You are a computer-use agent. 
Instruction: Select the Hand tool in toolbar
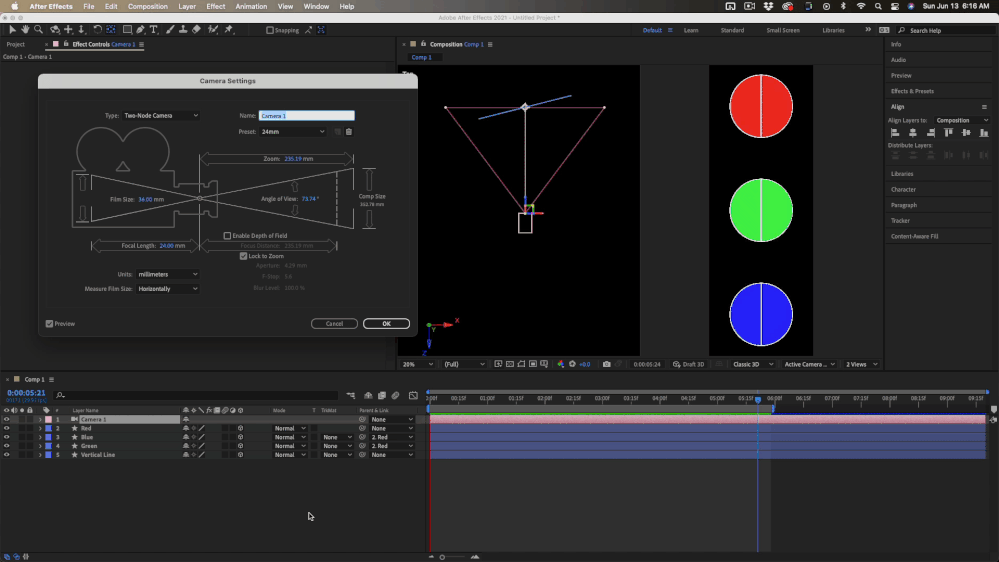[x=25, y=30]
